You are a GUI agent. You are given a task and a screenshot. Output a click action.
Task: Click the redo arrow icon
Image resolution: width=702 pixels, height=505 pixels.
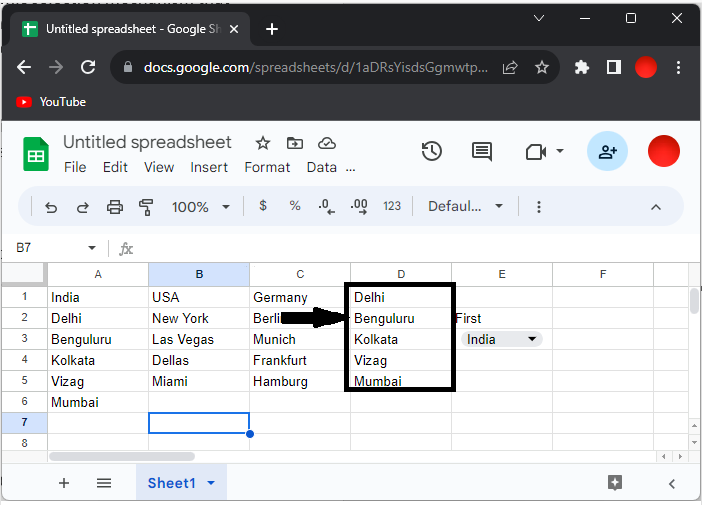coord(83,207)
